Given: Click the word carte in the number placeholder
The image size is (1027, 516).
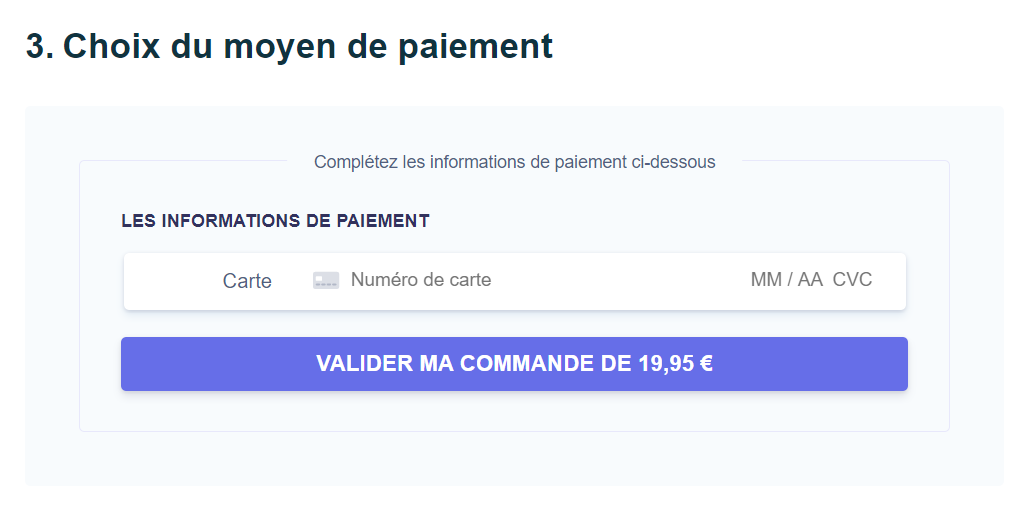Looking at the screenshot, I should click(x=470, y=280).
